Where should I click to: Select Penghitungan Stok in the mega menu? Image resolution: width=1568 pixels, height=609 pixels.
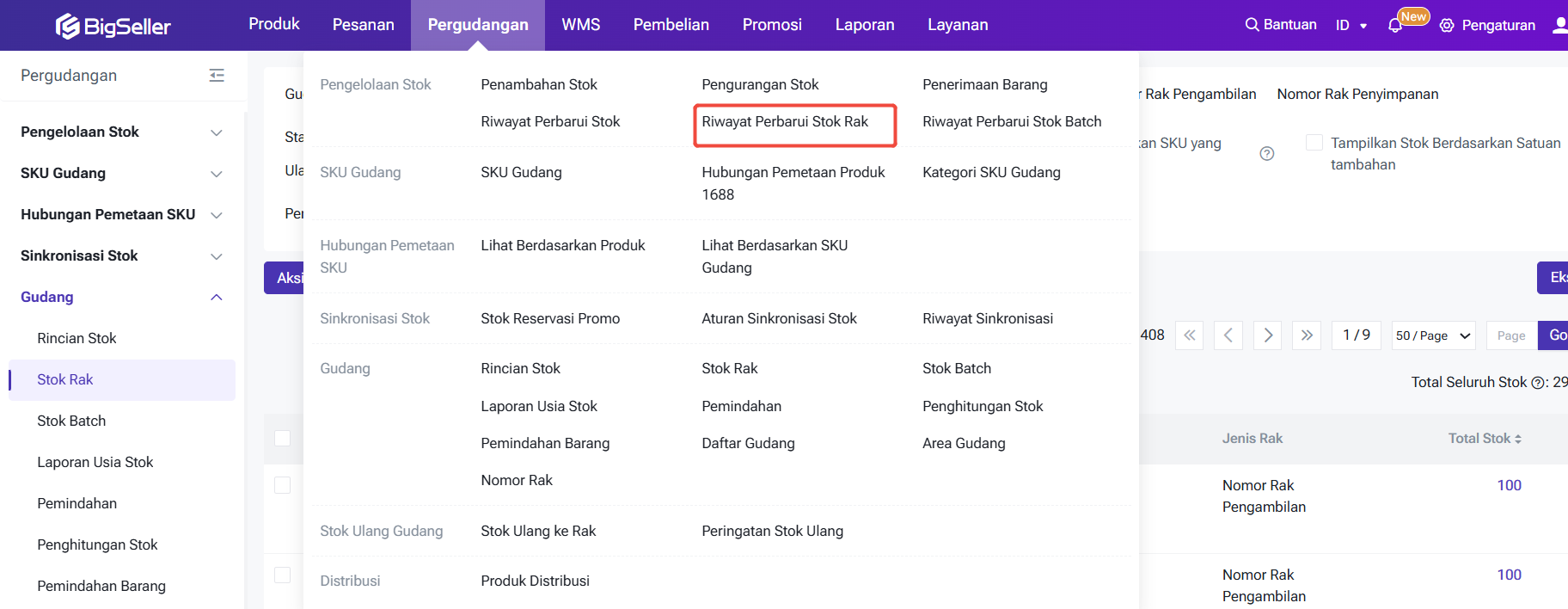pos(983,406)
